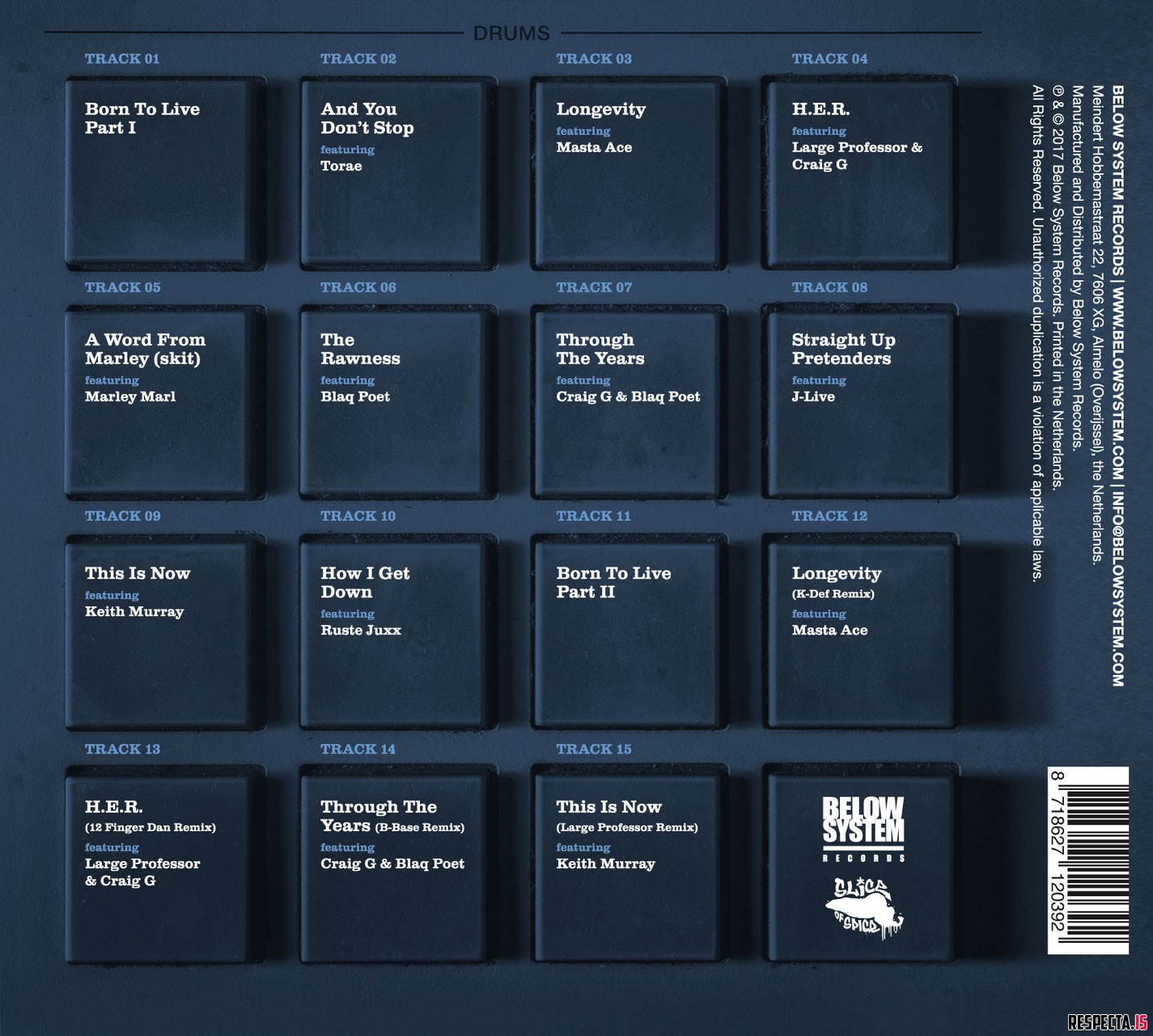Viewport: 1153px width, 1036px height.
Task: Click 'Blaq Poet' under The Rawness
Action: point(355,397)
